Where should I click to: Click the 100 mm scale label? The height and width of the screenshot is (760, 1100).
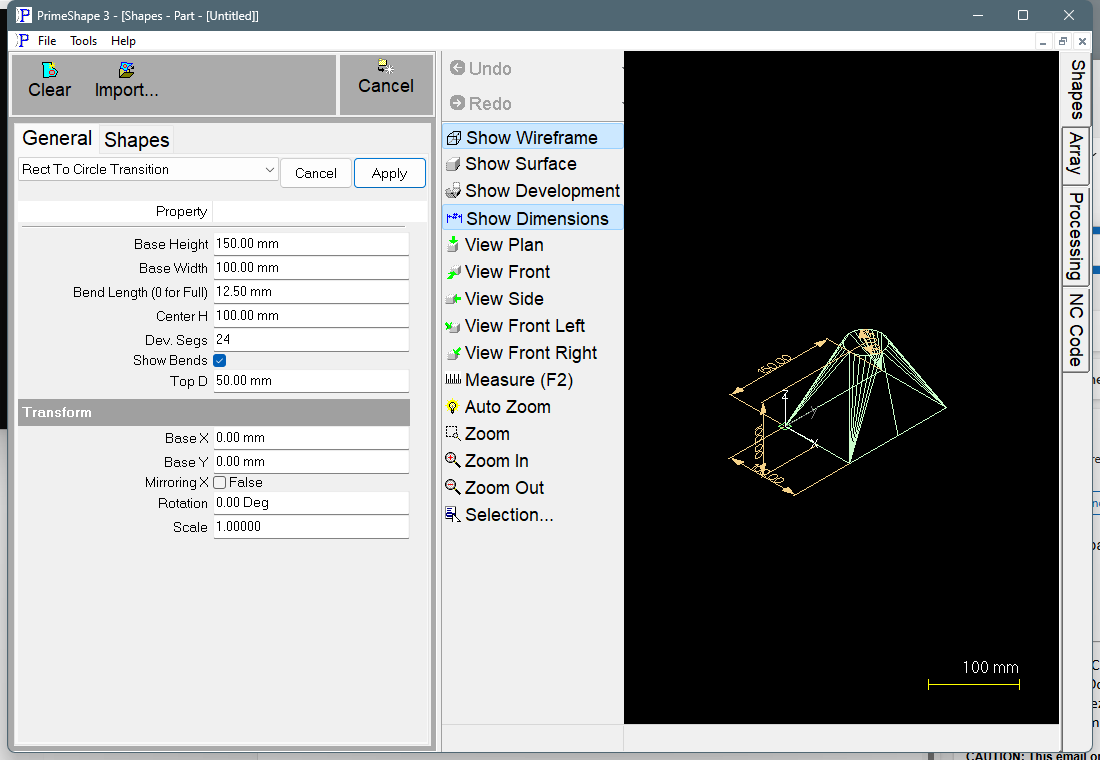[x=990, y=667]
